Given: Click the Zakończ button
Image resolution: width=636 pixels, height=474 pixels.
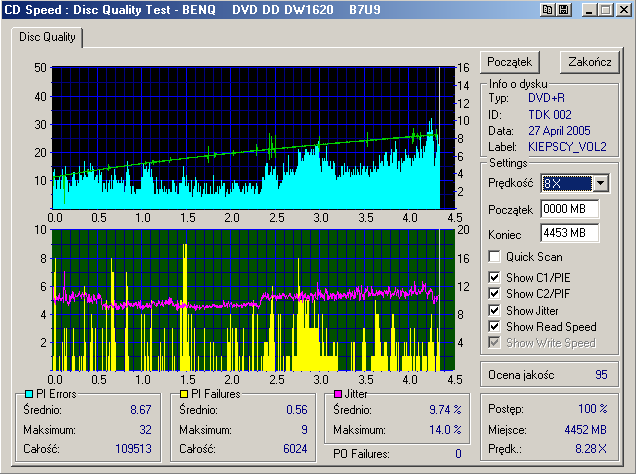Looking at the screenshot, I should pos(590,62).
